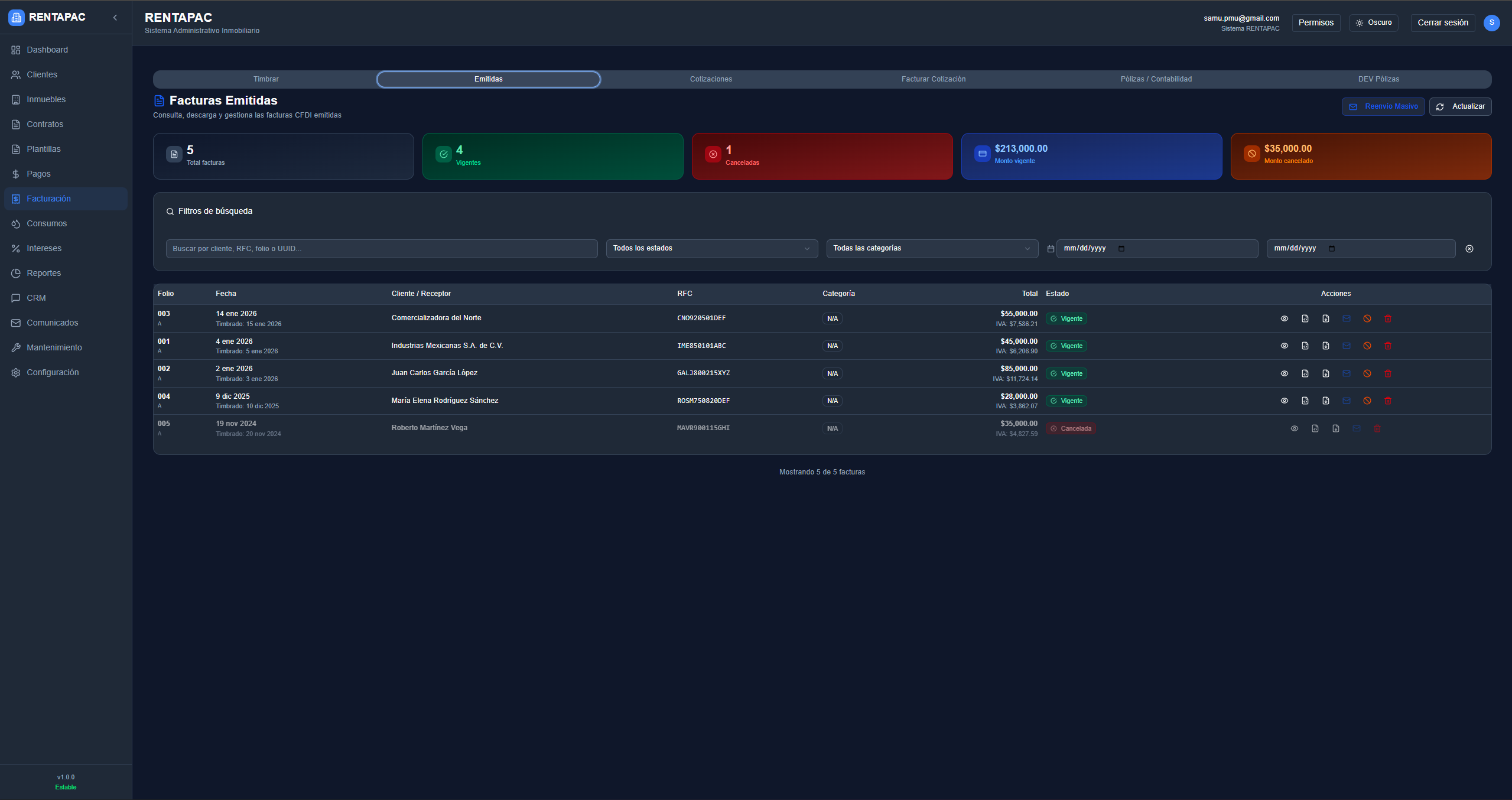Open Pagos in the sidebar menu
Screen dimensions: 1512x800
pyautogui.click(x=38, y=174)
